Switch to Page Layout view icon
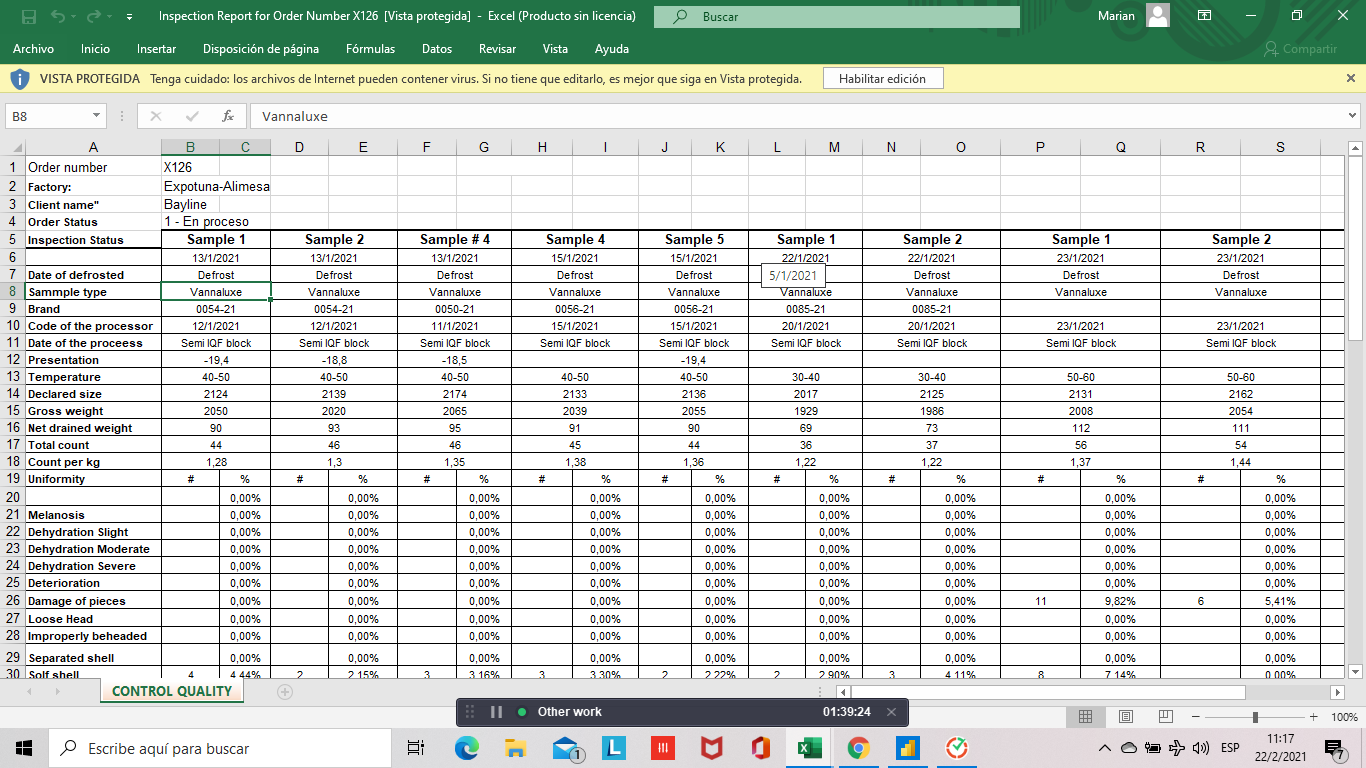 (x=1125, y=717)
